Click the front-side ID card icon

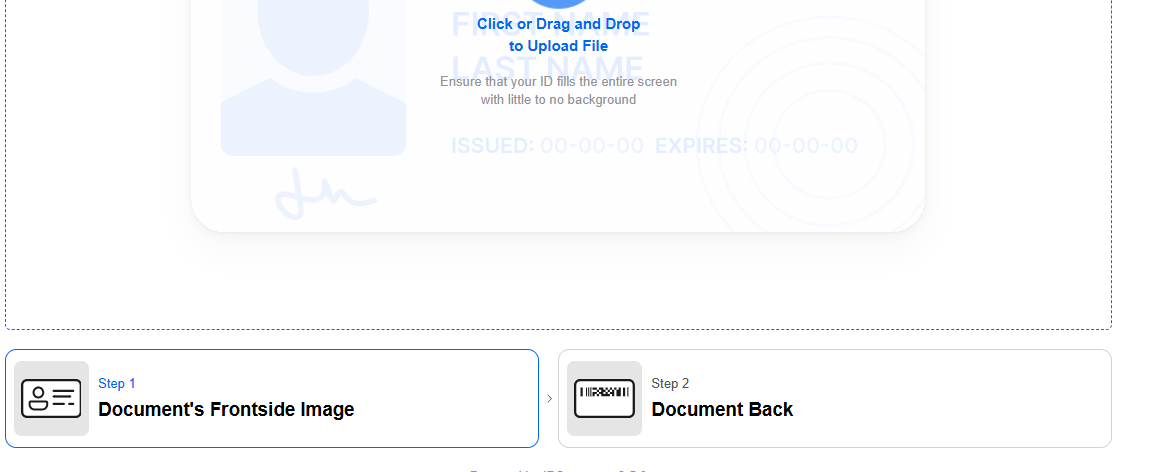tap(51, 399)
